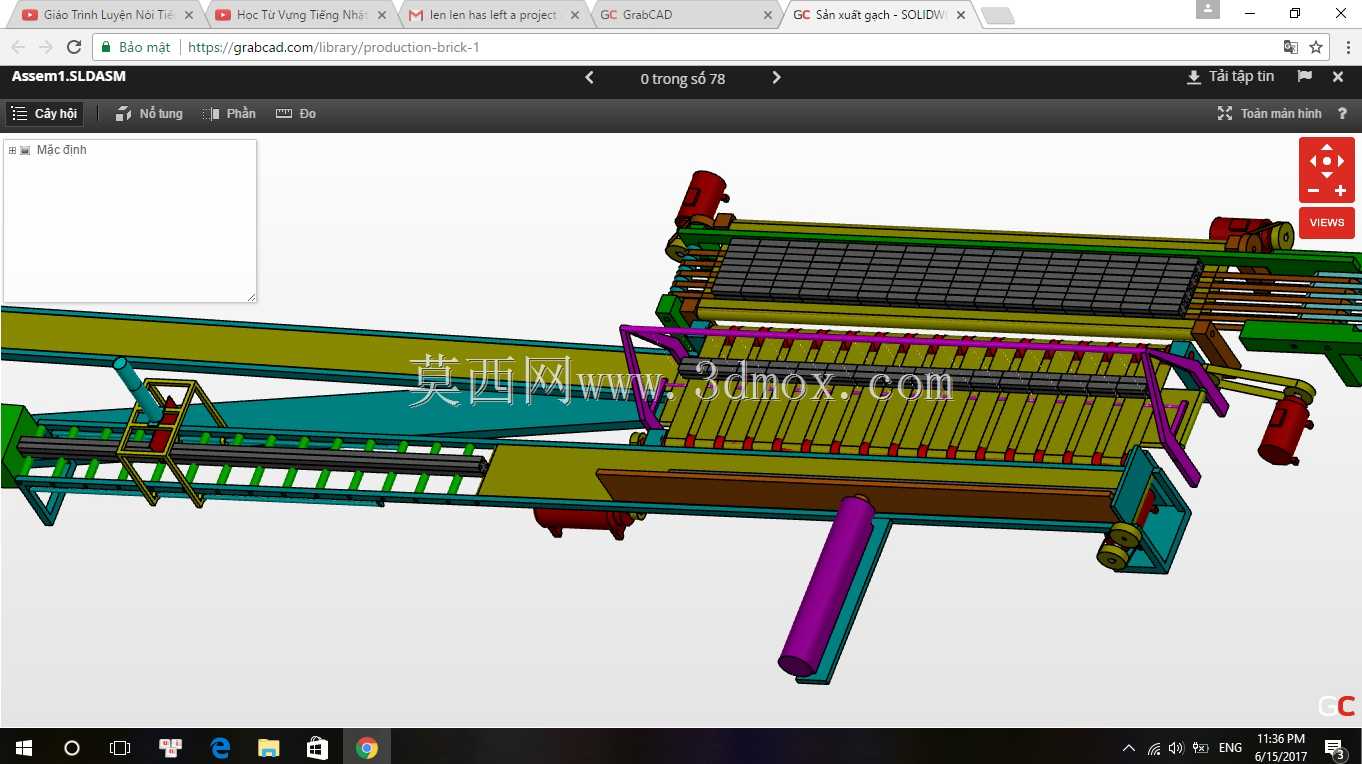Viewport: 1362px width, 764px height.
Task: Open the Windows Start menu
Action: pyautogui.click(x=23, y=747)
